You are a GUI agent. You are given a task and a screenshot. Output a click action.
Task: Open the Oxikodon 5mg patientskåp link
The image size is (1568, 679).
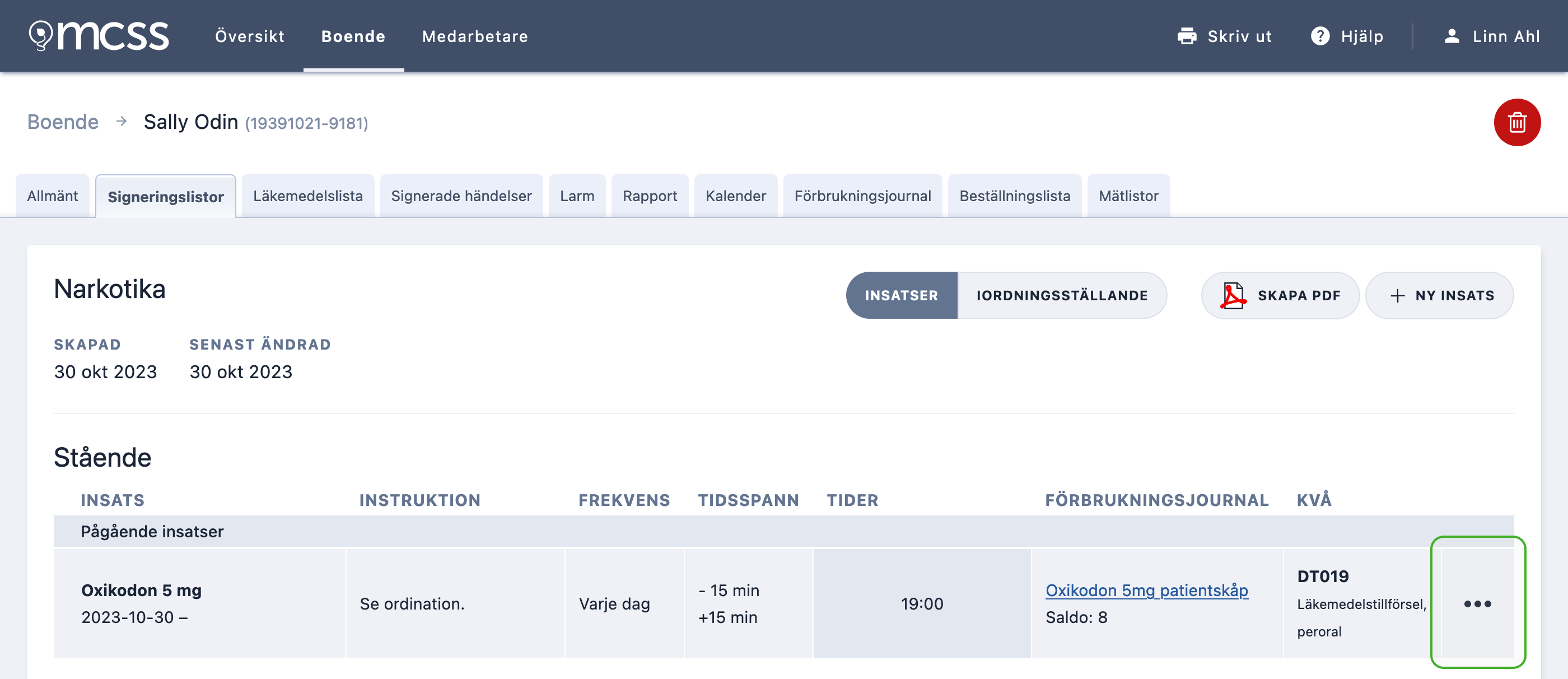1146,590
